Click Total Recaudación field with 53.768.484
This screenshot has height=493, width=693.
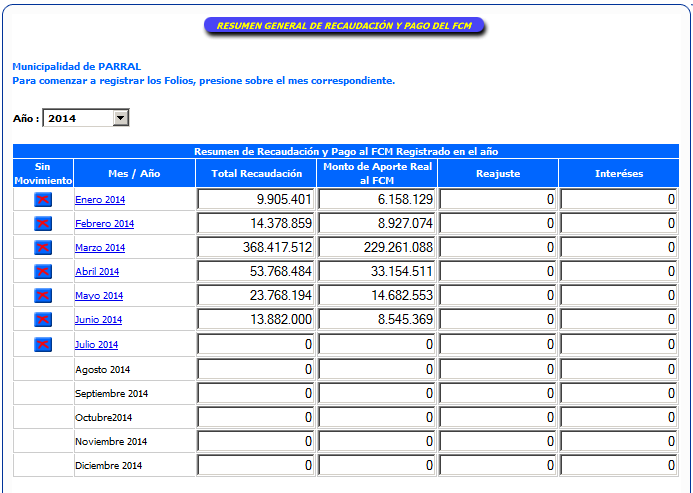[x=255, y=271]
